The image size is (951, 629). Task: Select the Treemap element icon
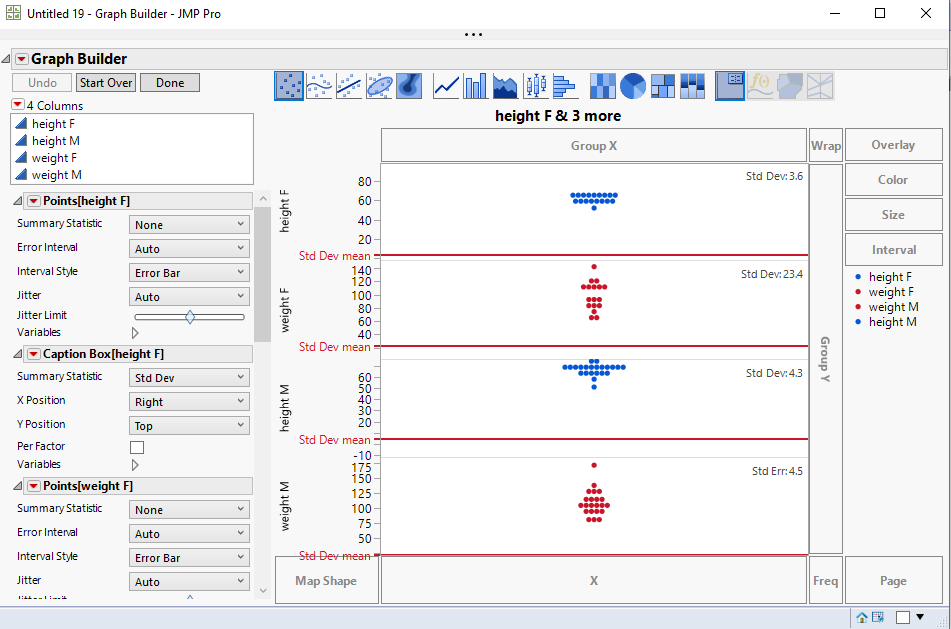coord(662,86)
